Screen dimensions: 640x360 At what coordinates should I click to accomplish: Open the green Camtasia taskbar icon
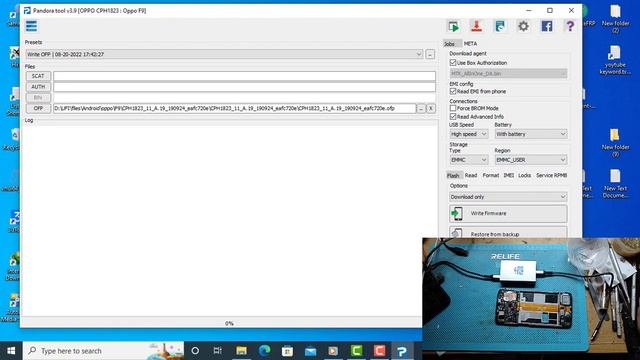pos(356,351)
